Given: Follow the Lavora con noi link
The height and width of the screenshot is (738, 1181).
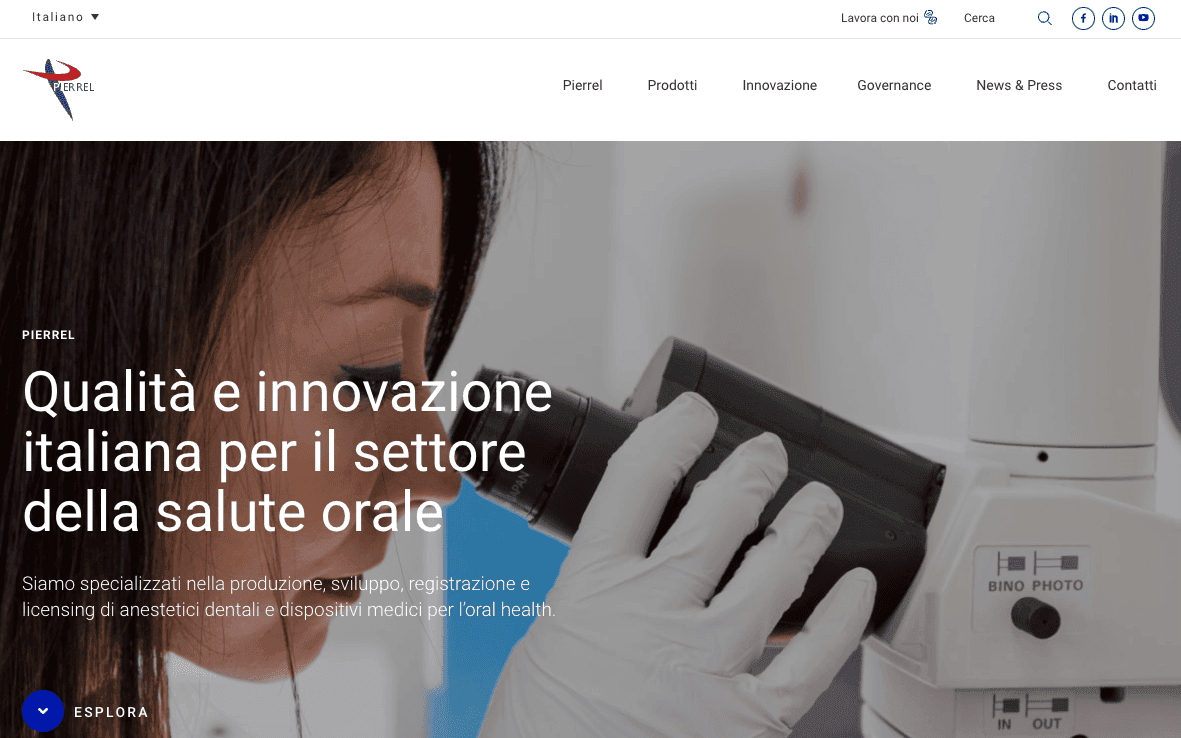Looking at the screenshot, I should click(x=880, y=18).
